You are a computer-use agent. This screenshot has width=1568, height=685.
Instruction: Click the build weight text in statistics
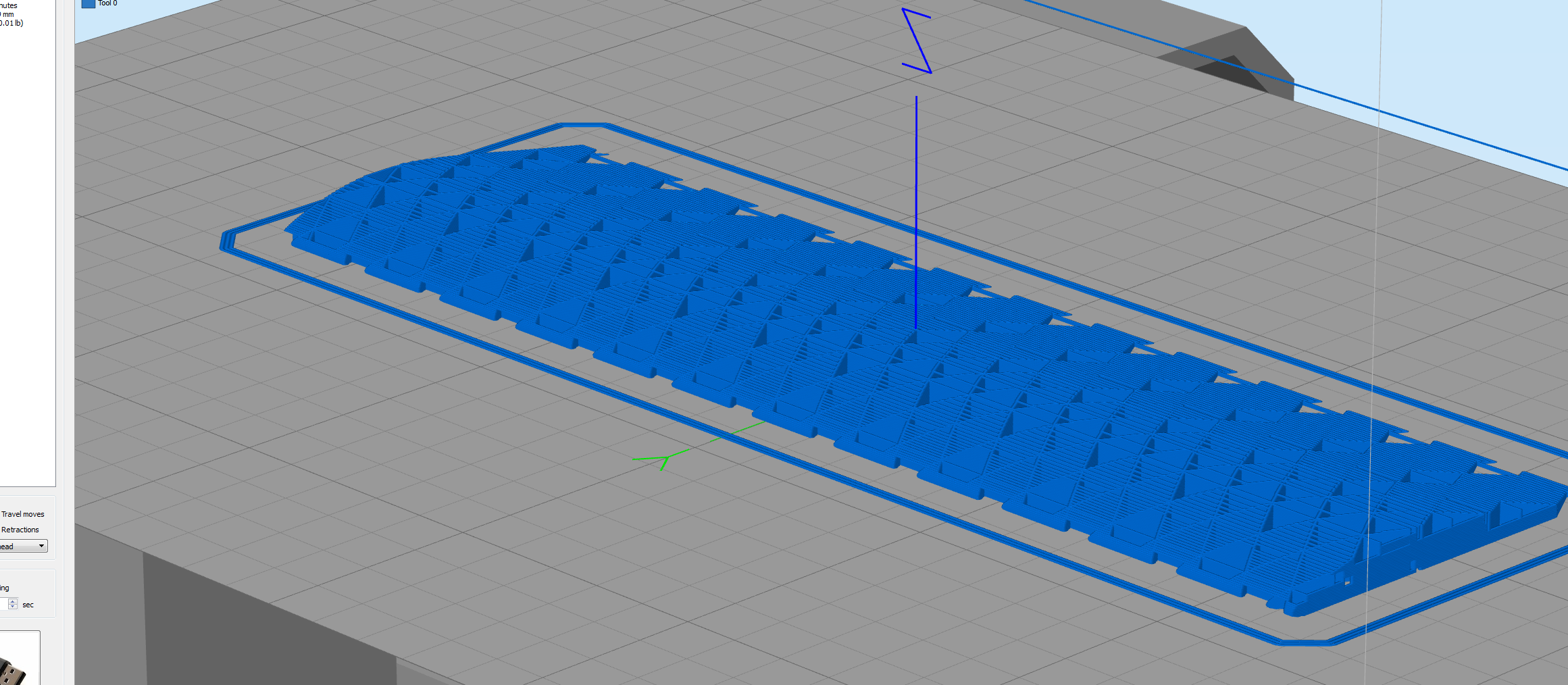[11, 23]
